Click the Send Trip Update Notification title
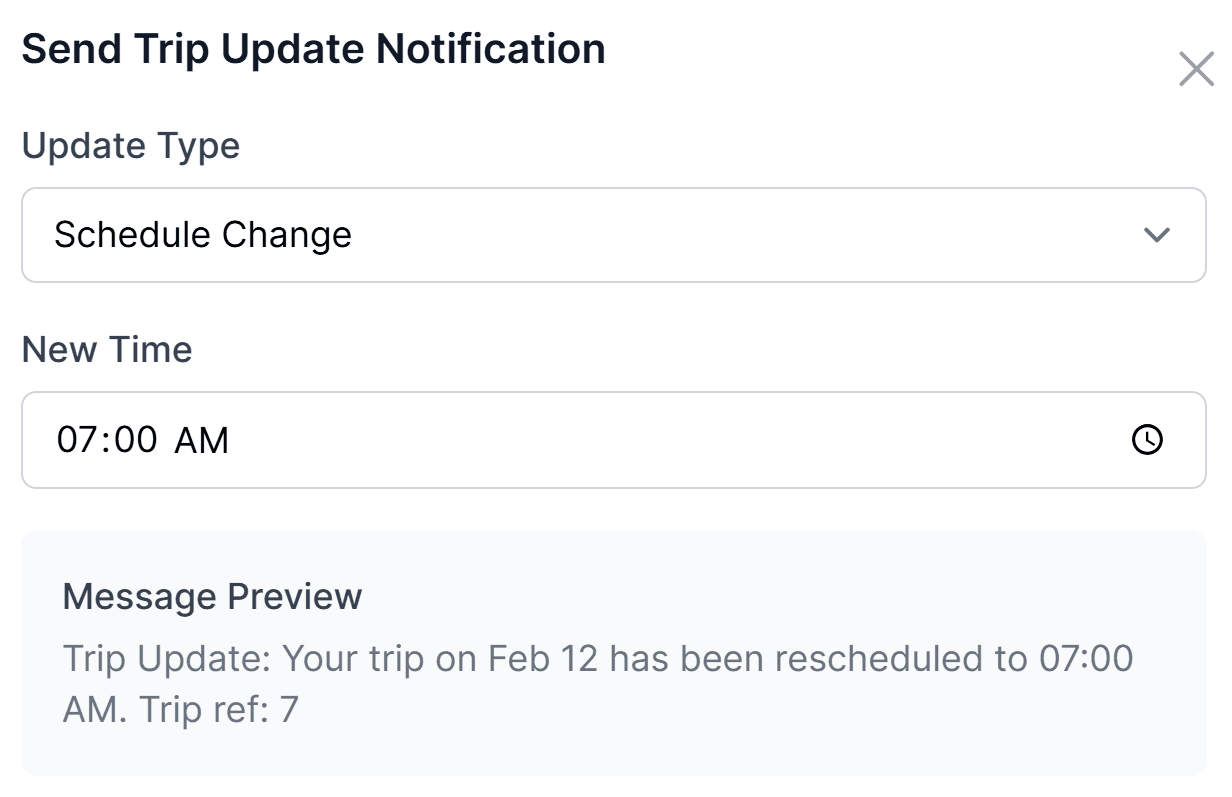 [315, 48]
